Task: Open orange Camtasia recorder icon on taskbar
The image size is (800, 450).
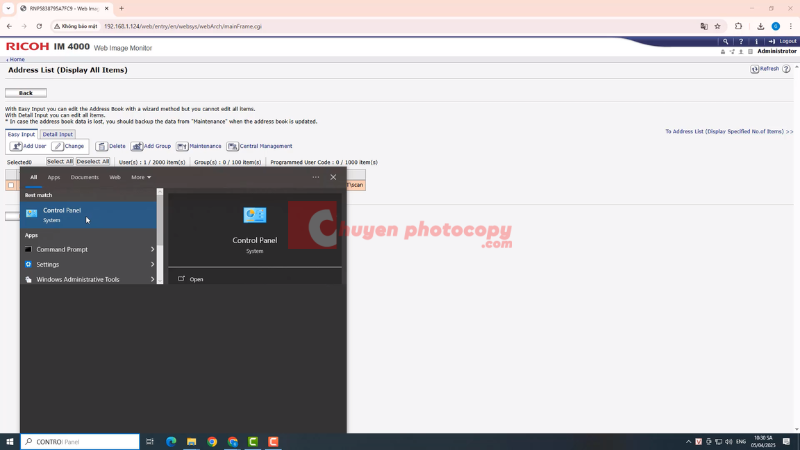Action: 273,441
